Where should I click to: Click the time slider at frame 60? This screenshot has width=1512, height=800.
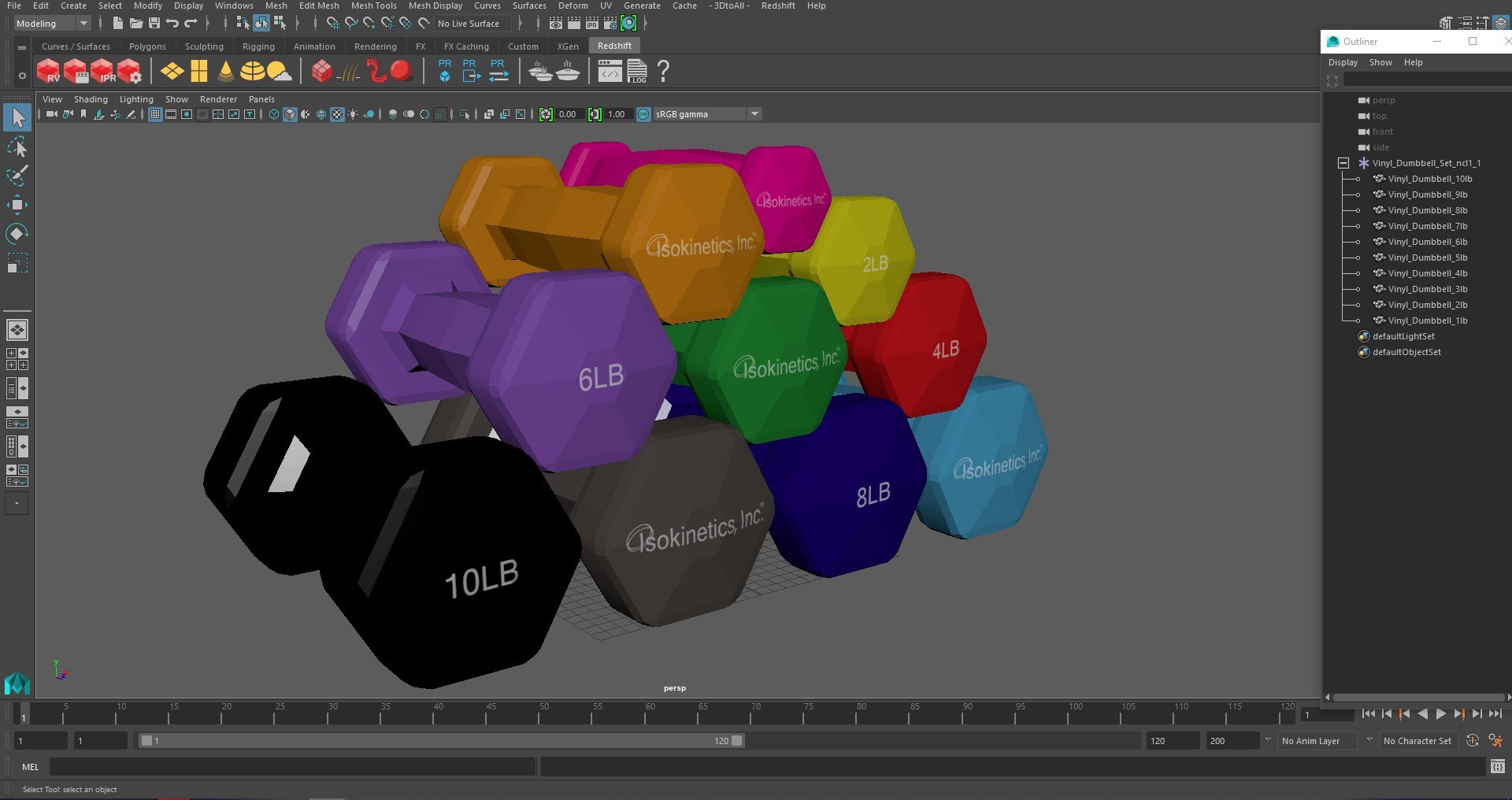coord(650,714)
